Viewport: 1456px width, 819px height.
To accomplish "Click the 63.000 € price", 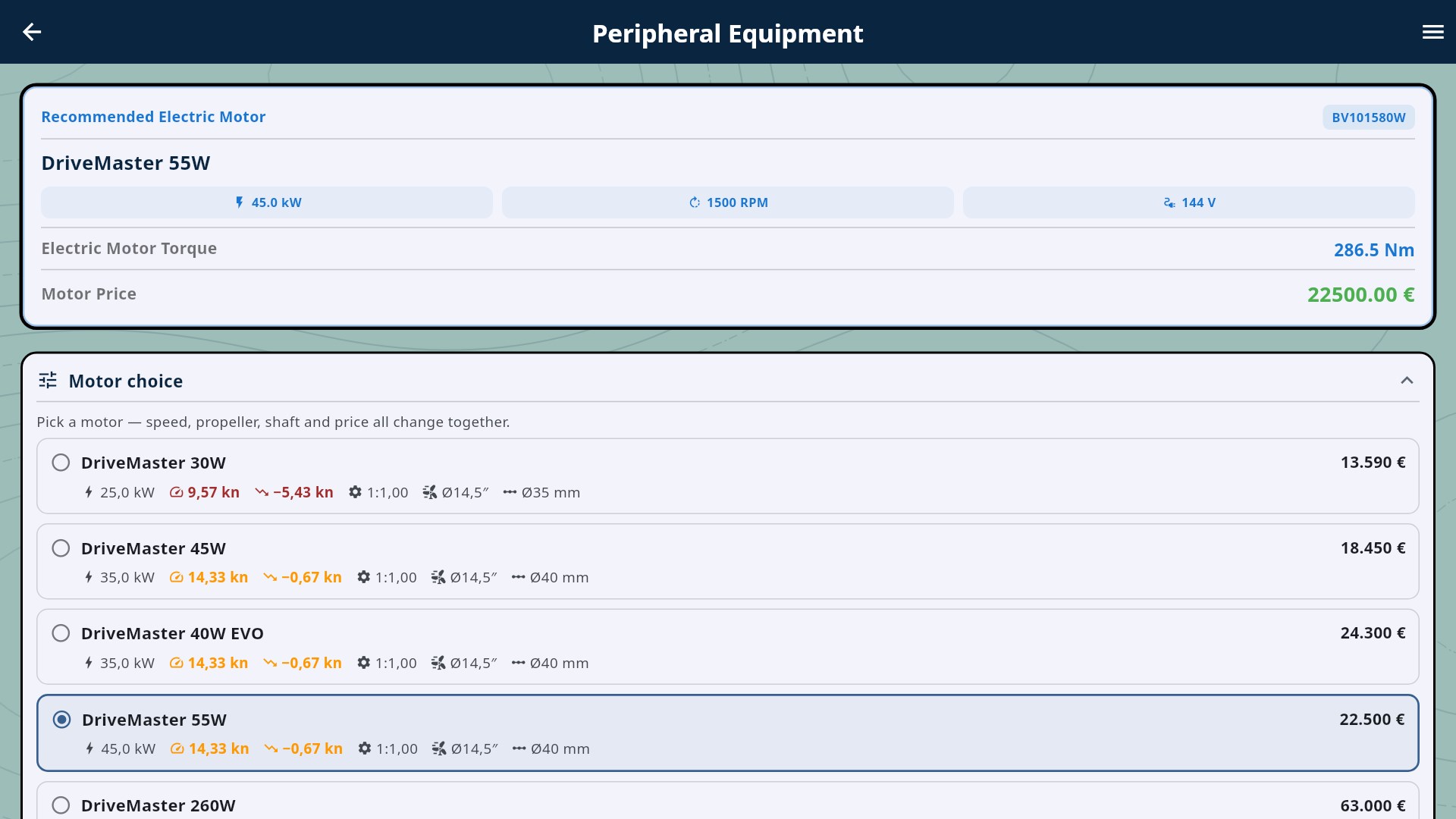I will [1373, 805].
